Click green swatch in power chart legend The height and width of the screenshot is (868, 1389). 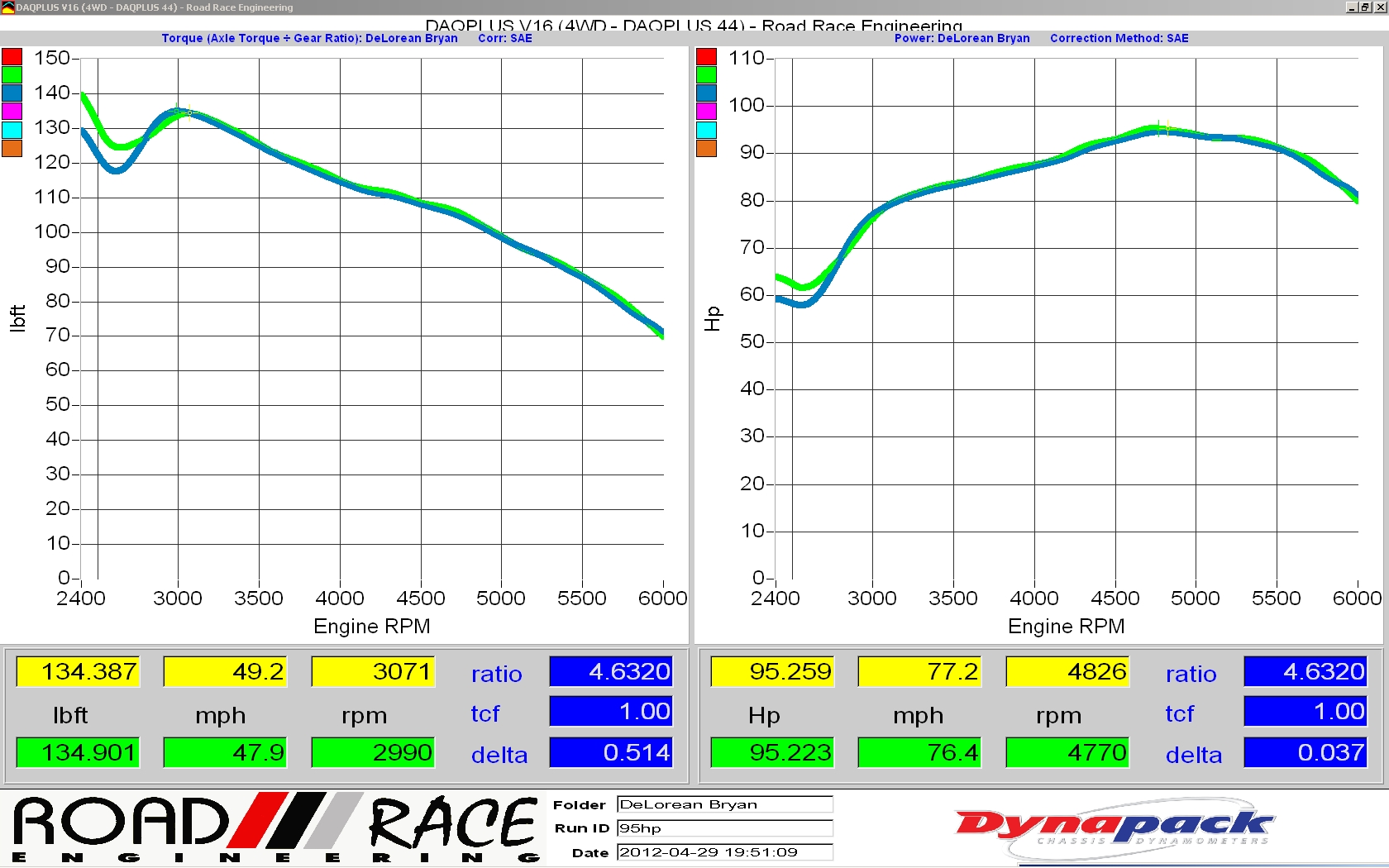click(706, 75)
